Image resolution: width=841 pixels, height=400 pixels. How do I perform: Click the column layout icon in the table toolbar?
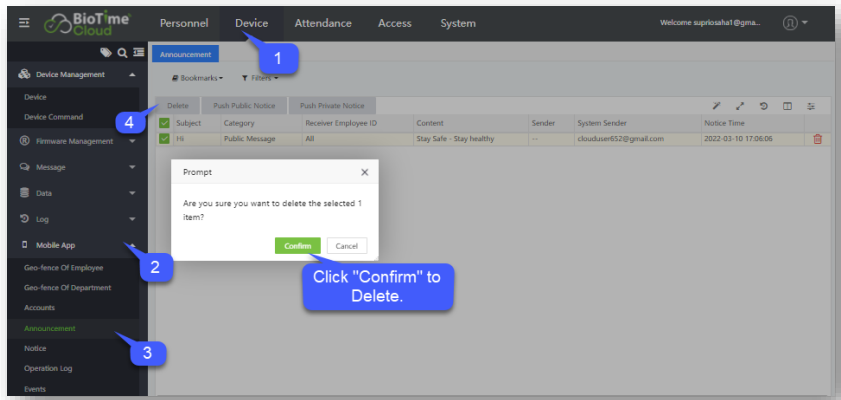(x=788, y=105)
